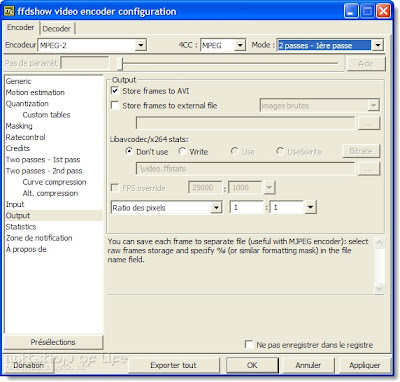Select Two passes - 2nd pass
Image resolution: width=400 pixels, height=382 pixels.
[44, 171]
